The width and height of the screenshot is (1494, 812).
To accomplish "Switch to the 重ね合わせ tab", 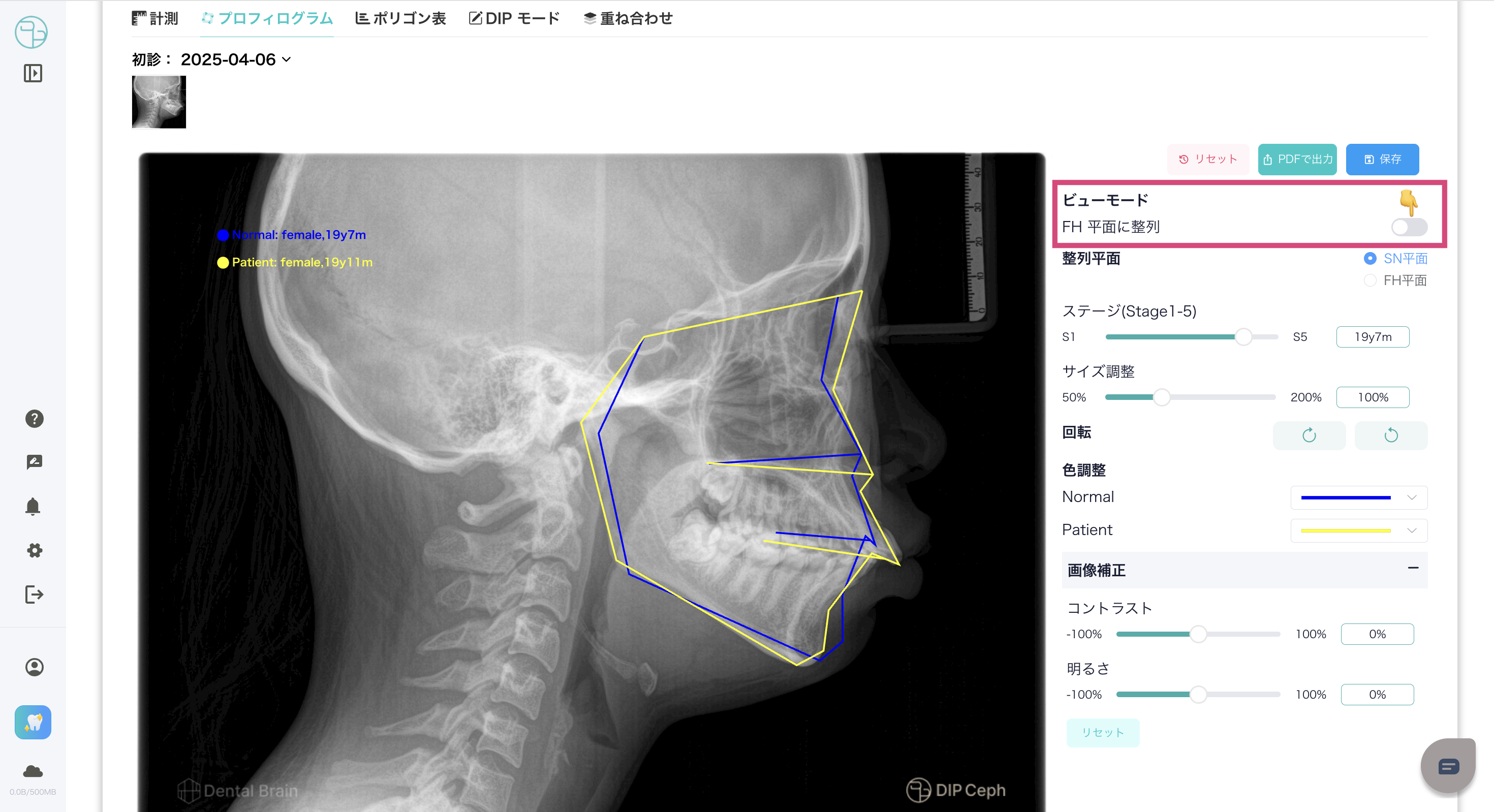I will [x=628, y=19].
